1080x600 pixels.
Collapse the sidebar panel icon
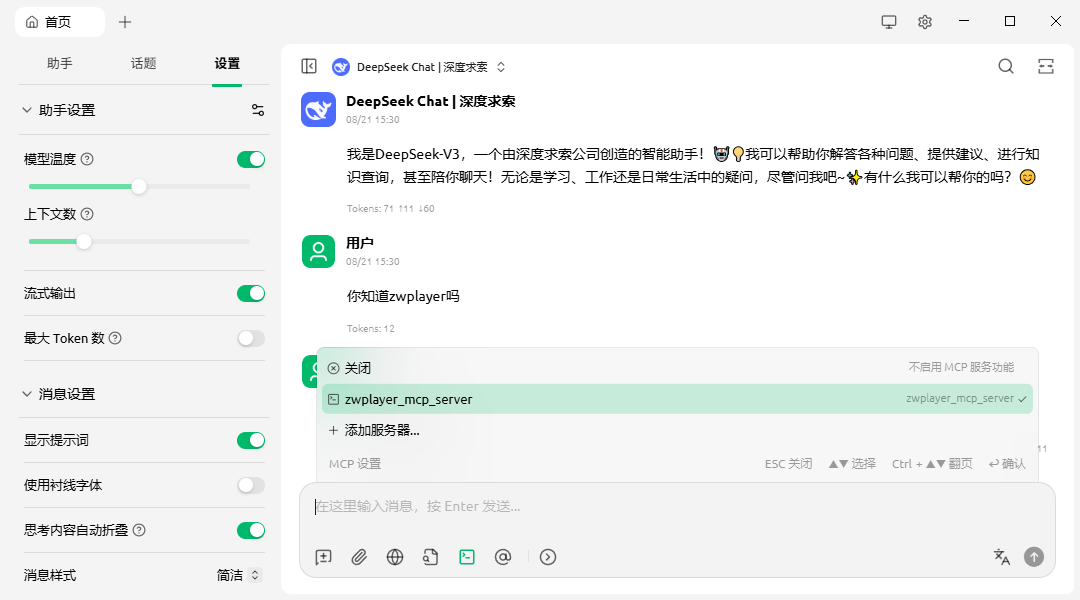pos(309,66)
